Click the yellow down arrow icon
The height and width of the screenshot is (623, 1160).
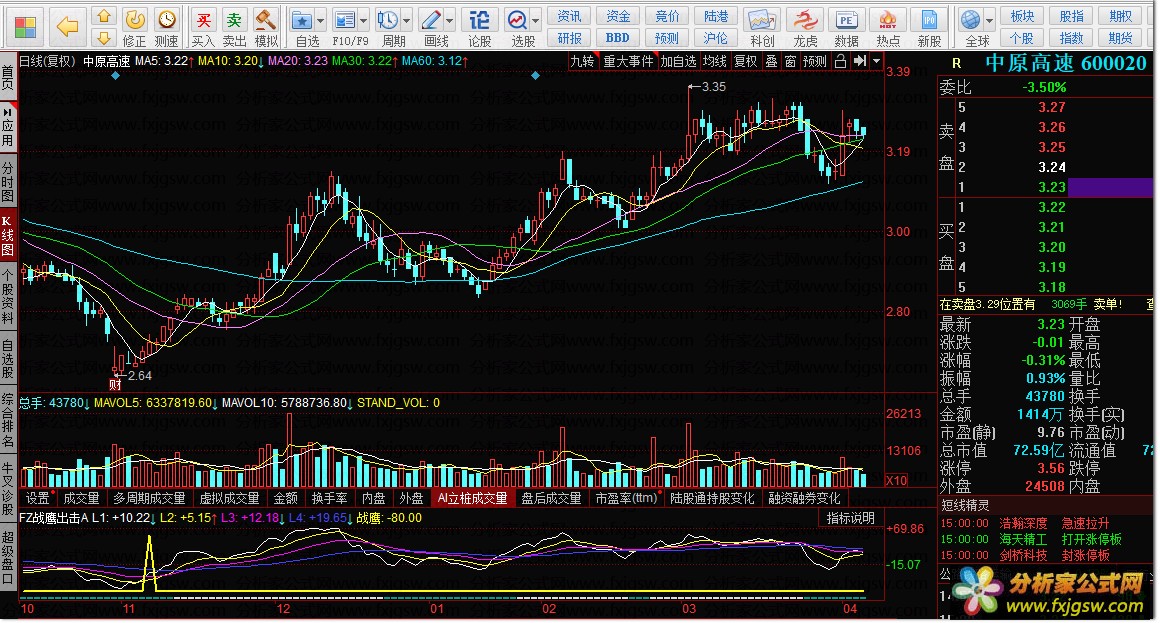click(x=104, y=38)
